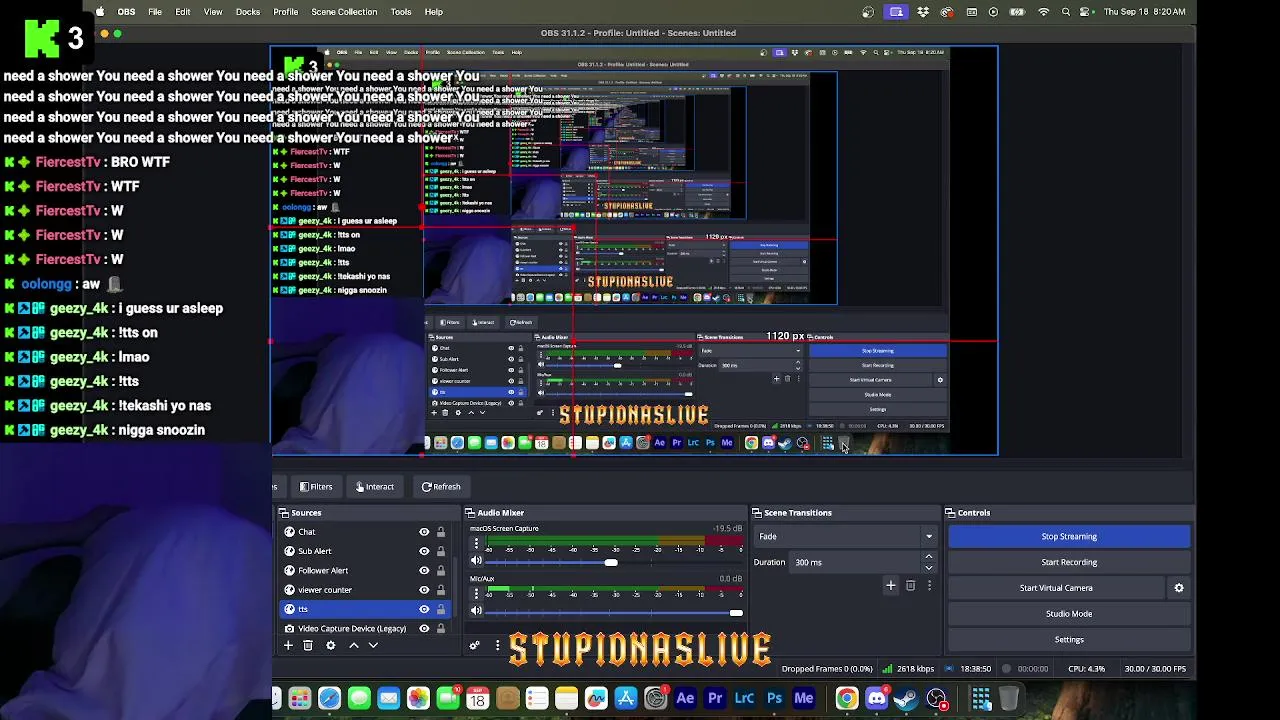Screen dimensions: 1280x720
Task: Open the View menu
Action: [x=213, y=12]
